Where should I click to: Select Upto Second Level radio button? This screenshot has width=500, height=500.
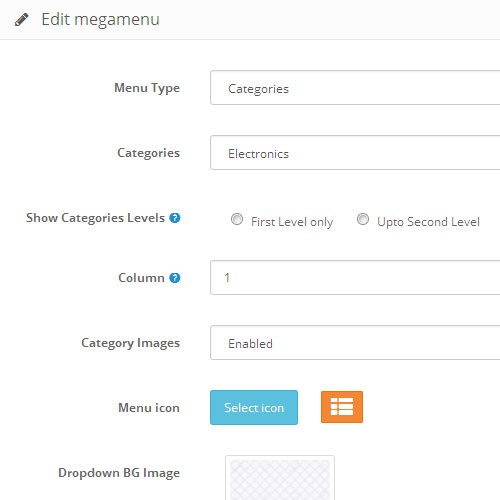pyautogui.click(x=363, y=219)
